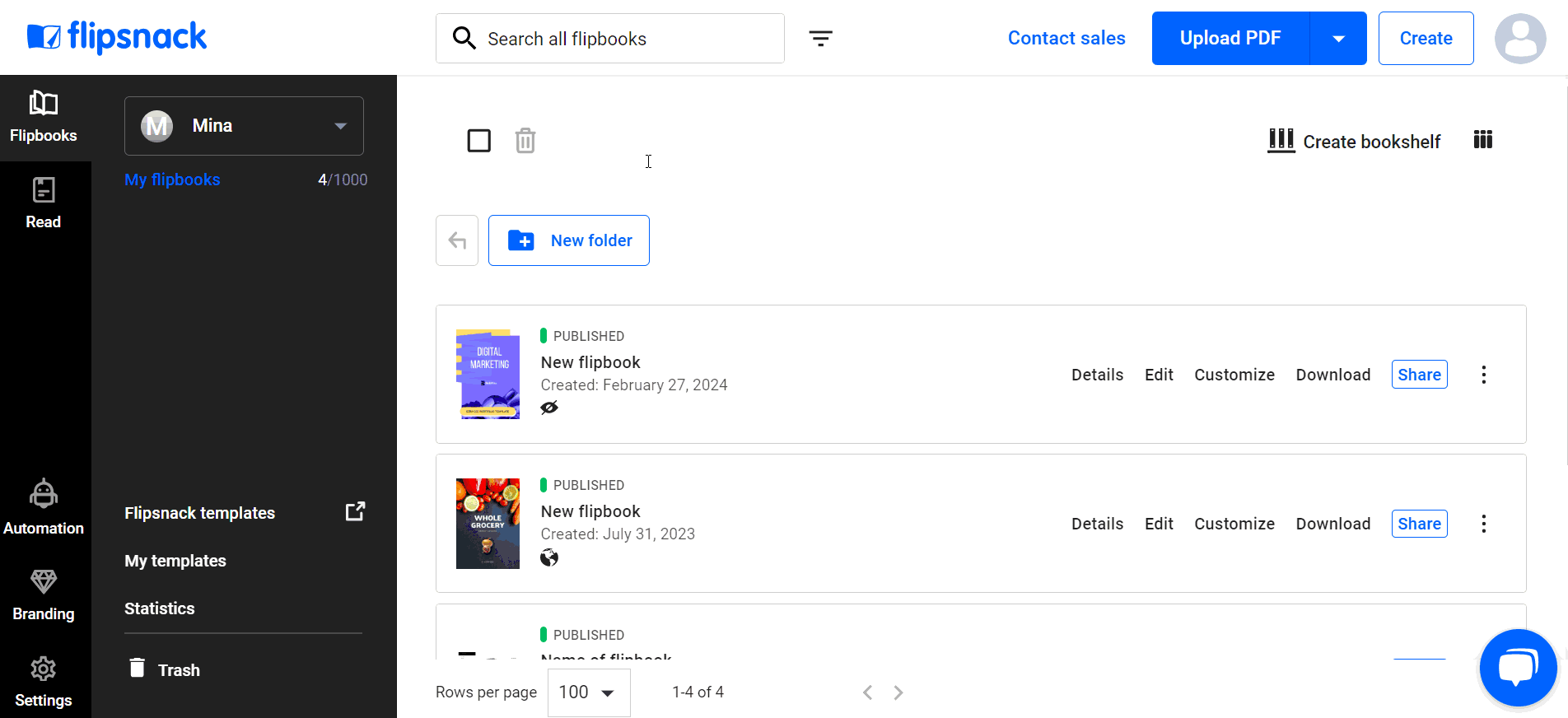Open the user profile avatar
1568x718 pixels.
pyautogui.click(x=1520, y=38)
